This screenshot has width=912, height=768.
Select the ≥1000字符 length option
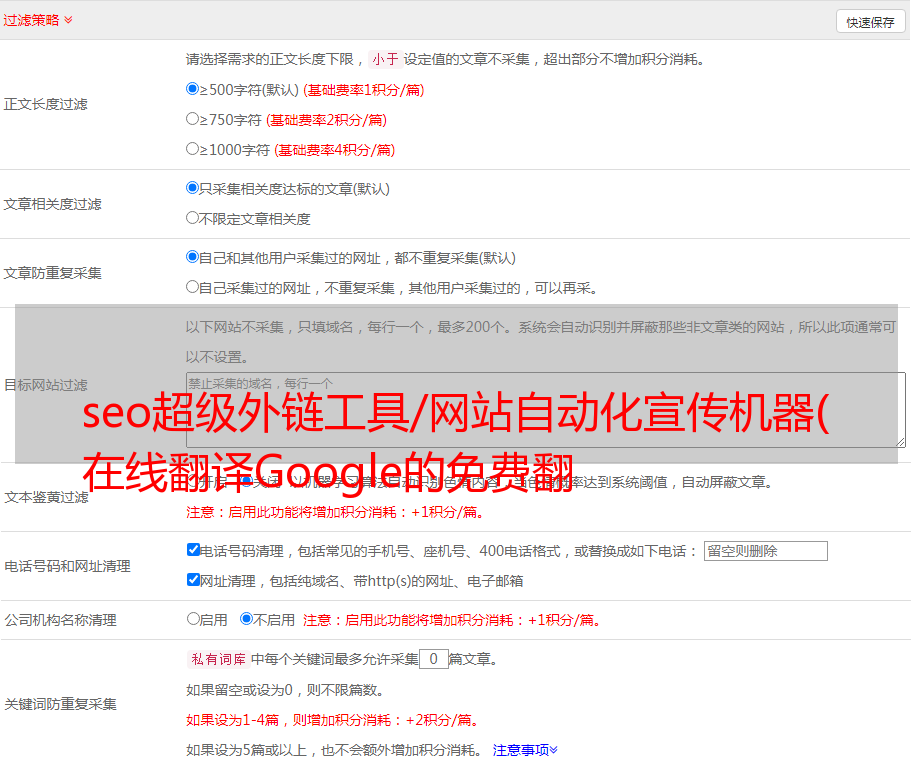click(193, 148)
